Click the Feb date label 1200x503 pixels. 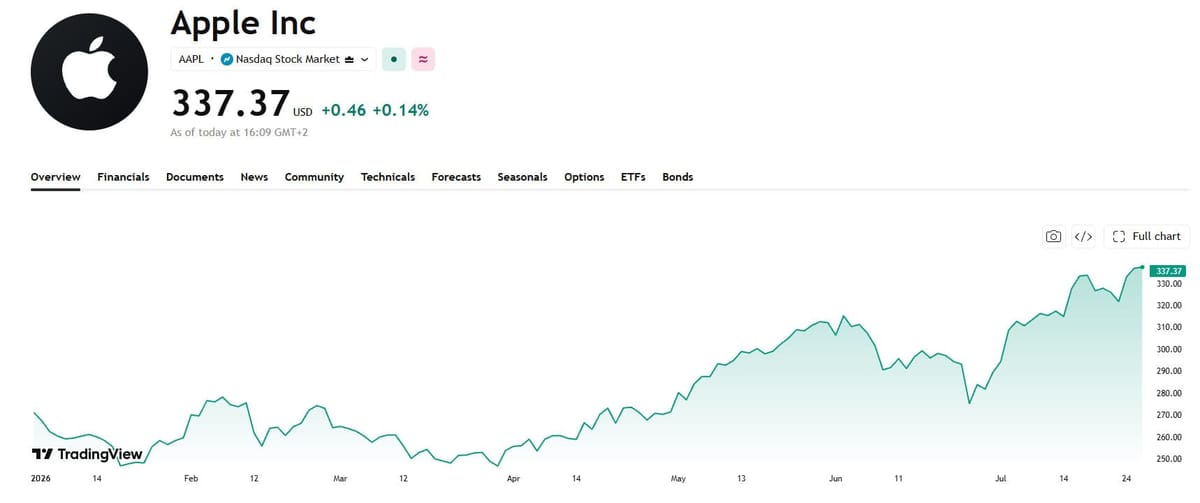(x=192, y=479)
